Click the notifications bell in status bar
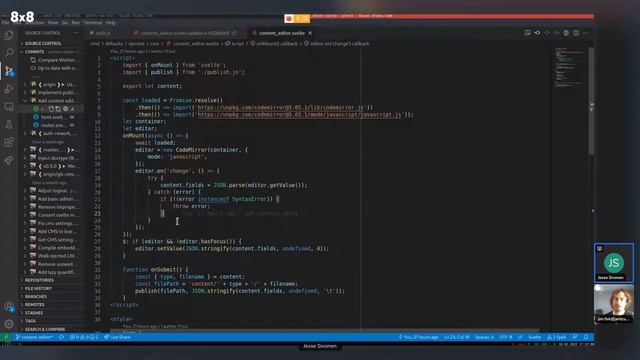The image size is (640, 360). tap(586, 337)
